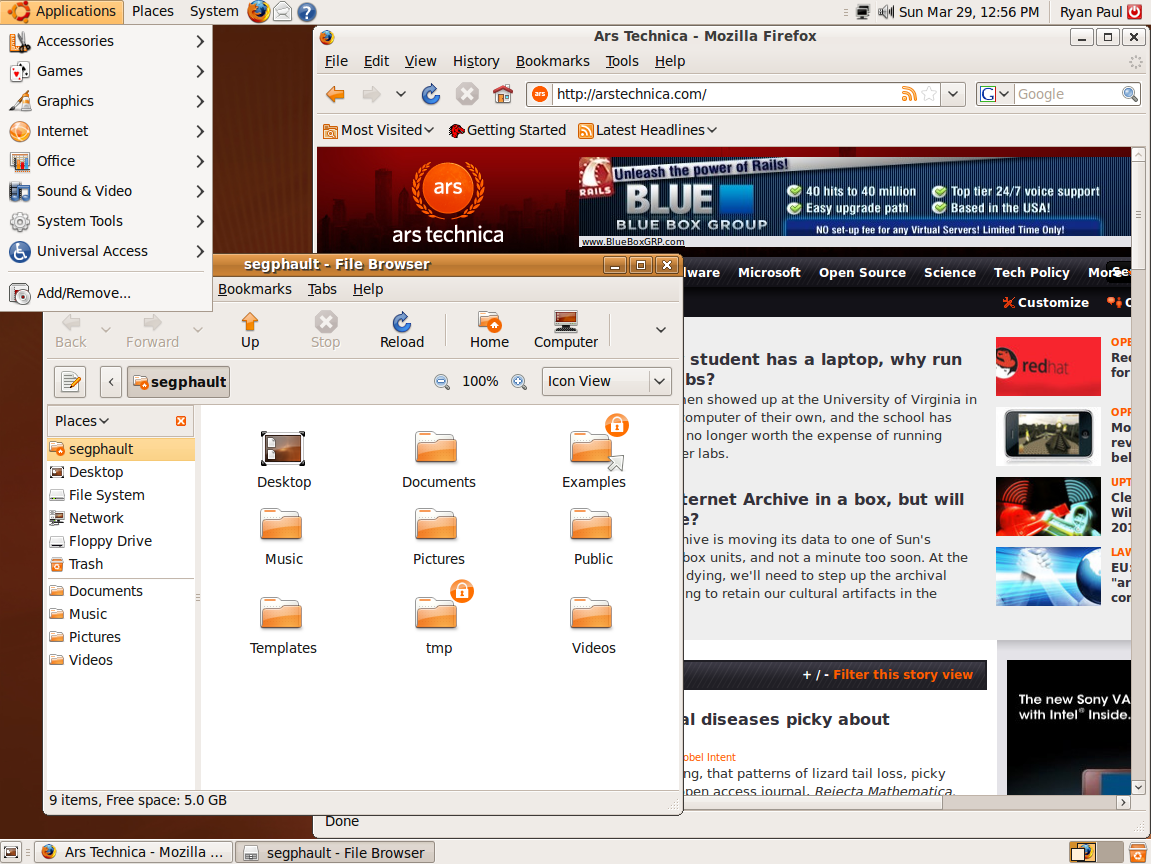
Task: Open the Science section link
Action: pyautogui.click(x=949, y=273)
